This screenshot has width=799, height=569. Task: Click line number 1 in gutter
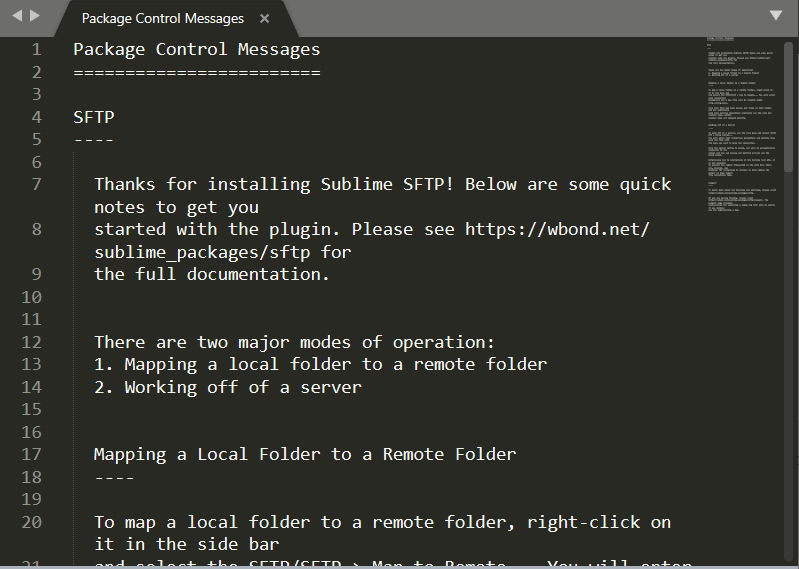point(36,49)
